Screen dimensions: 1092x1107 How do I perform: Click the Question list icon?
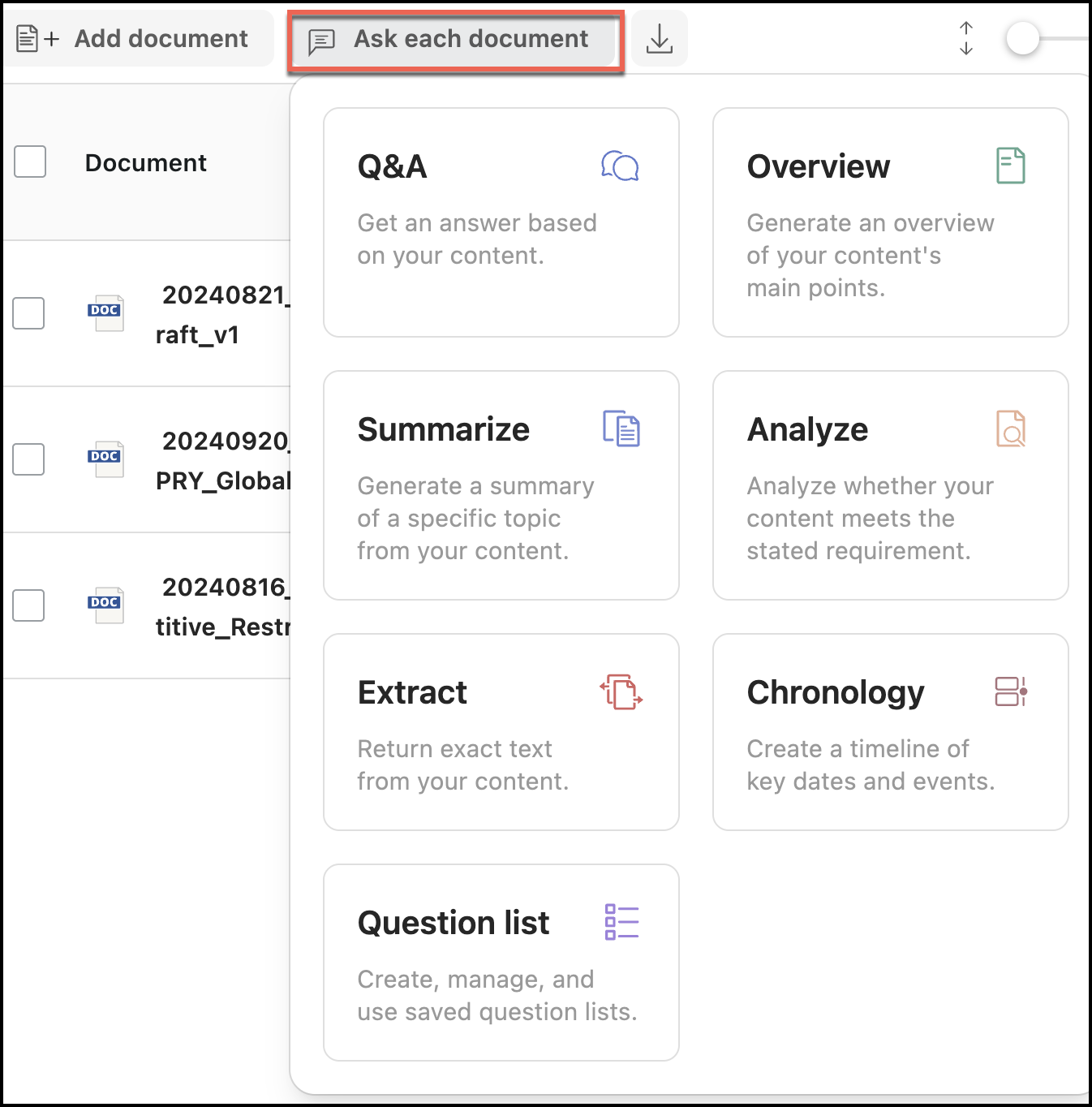(621, 922)
